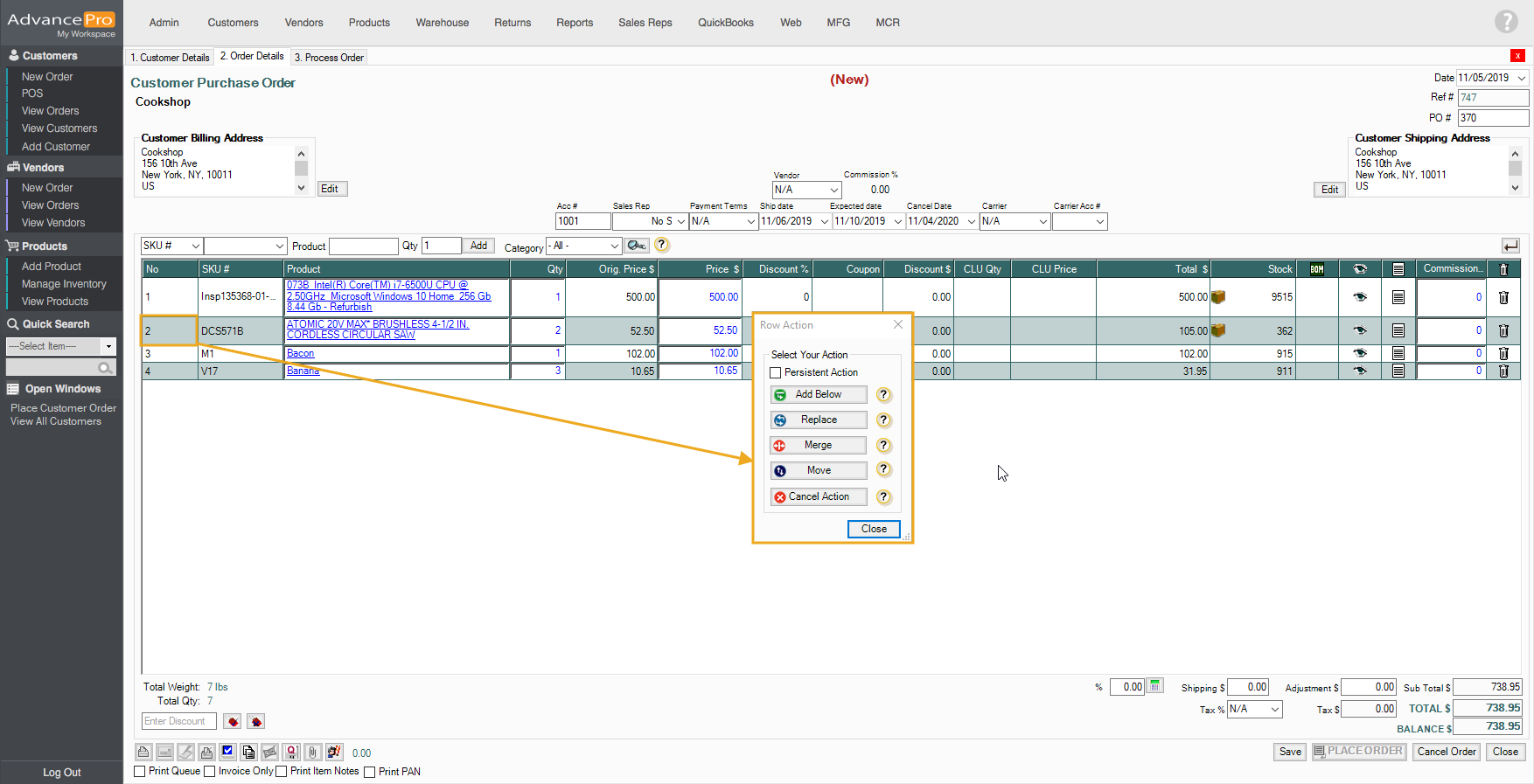Image resolution: width=1534 pixels, height=784 pixels.
Task: Open notes icon for row 1
Action: tap(1398, 297)
